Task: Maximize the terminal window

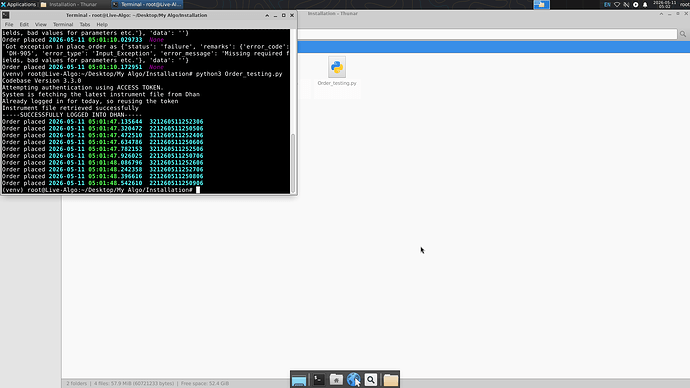Action: click(x=284, y=15)
